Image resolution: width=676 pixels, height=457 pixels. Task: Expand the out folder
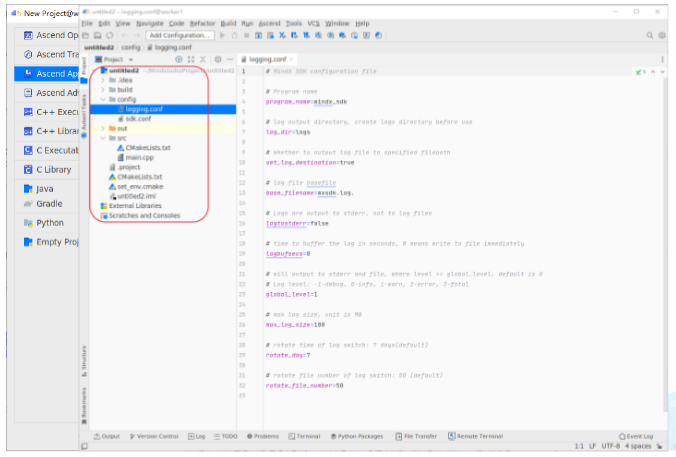pos(103,128)
